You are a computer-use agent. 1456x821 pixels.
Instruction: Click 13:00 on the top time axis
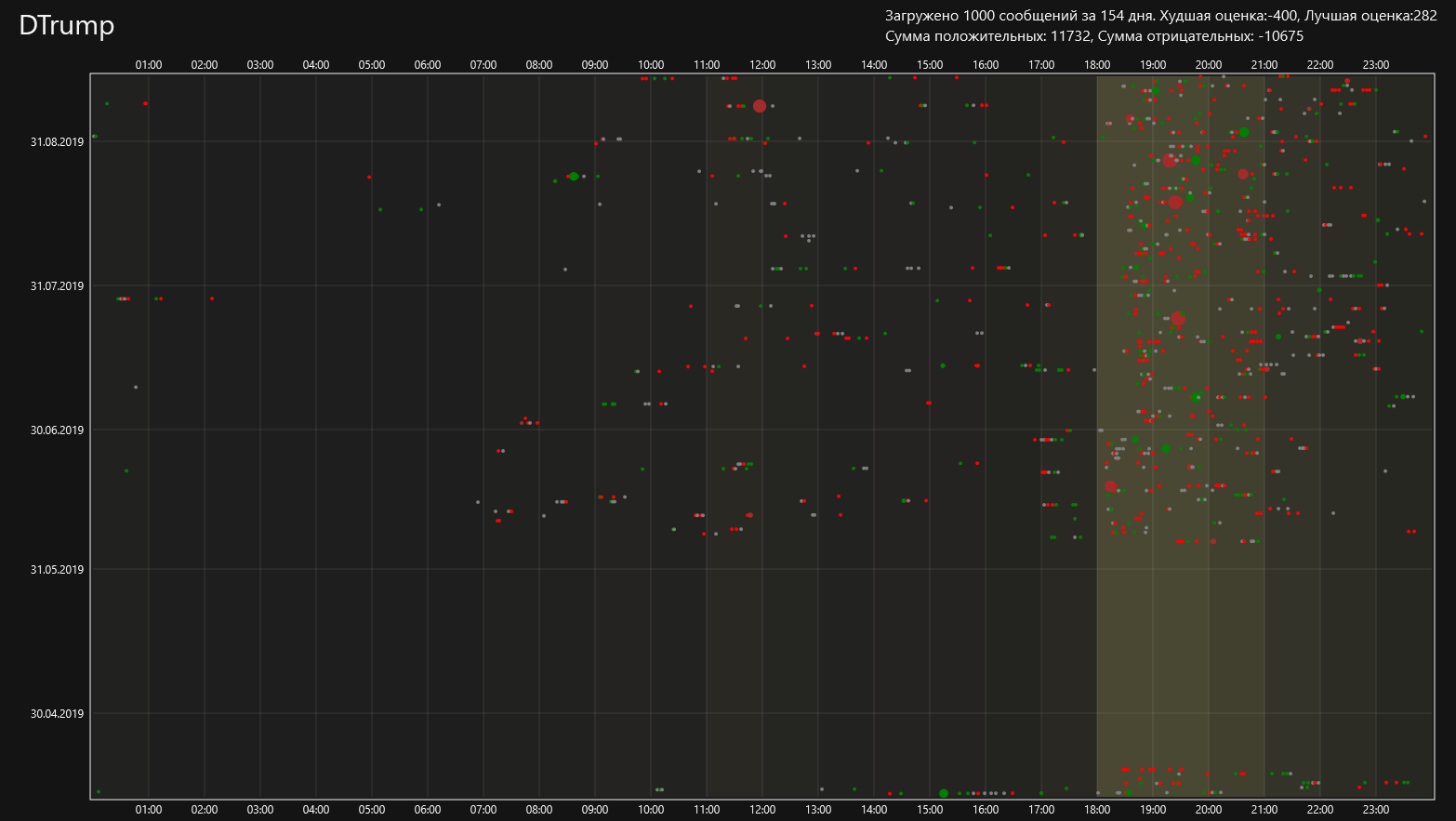pyautogui.click(x=818, y=65)
